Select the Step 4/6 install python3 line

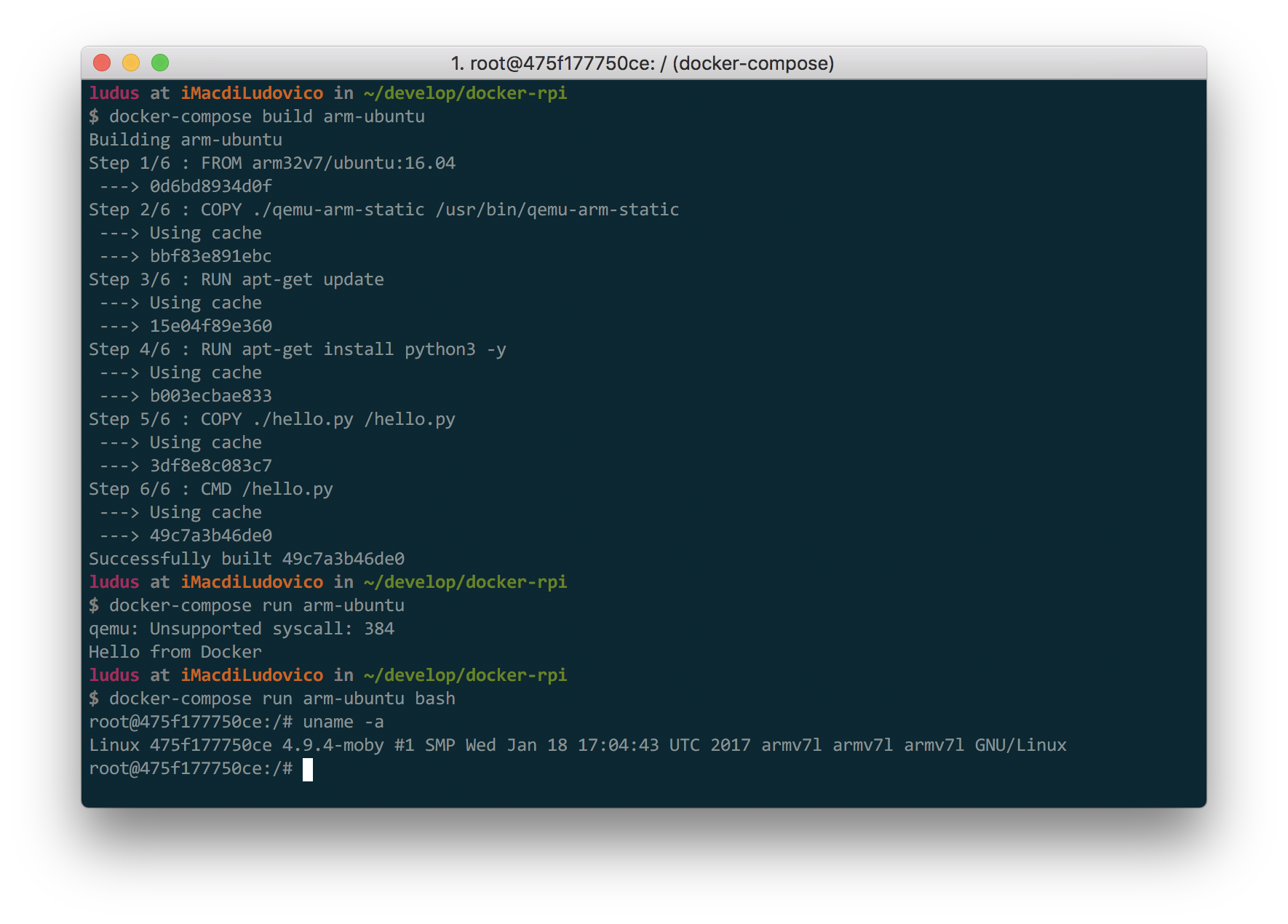point(297,349)
